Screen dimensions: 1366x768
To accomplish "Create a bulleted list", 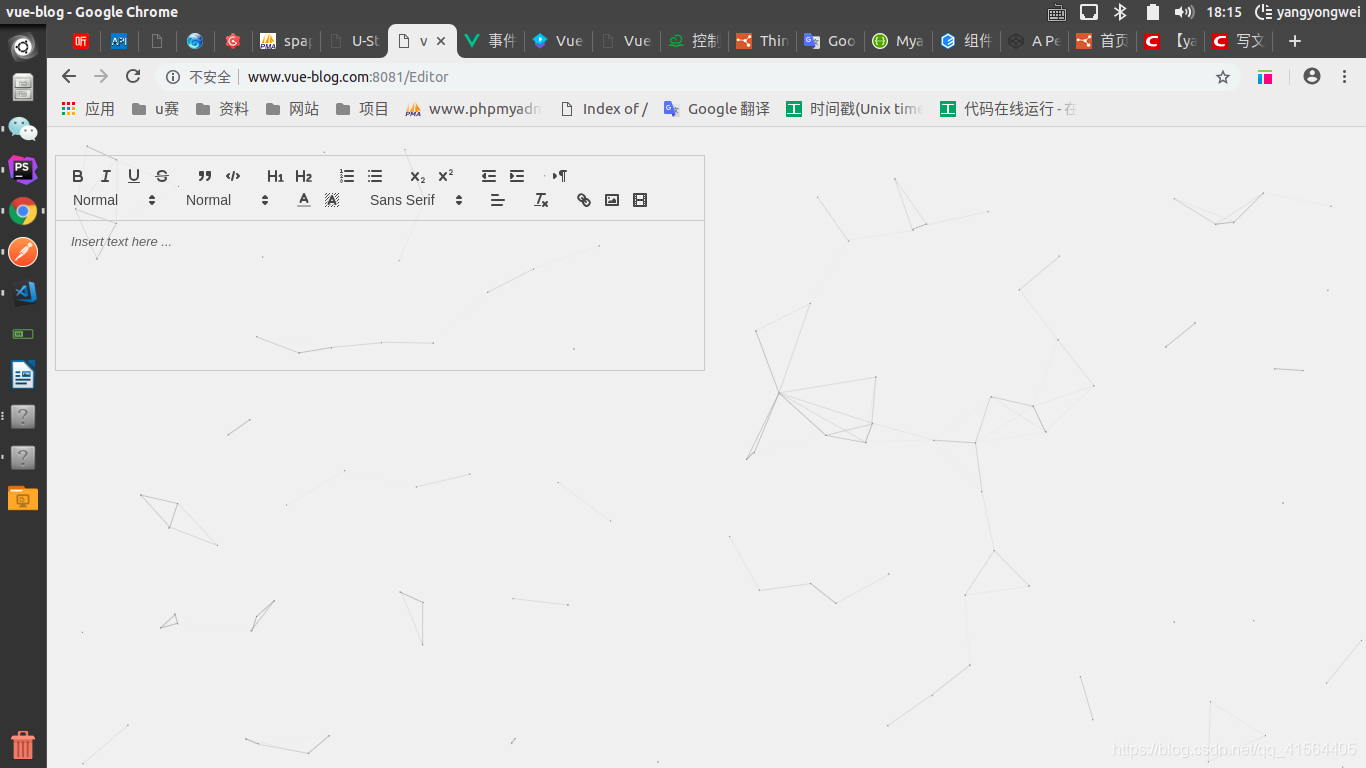I will click(x=375, y=176).
